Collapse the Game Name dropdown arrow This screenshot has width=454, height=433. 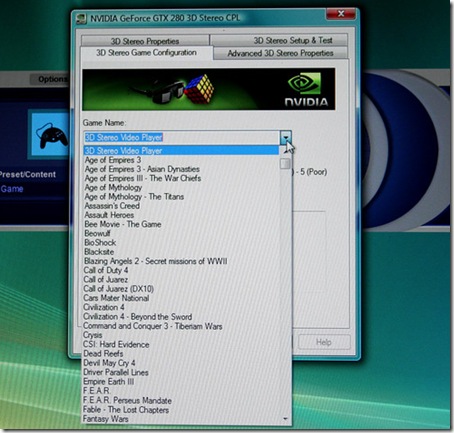[286, 137]
